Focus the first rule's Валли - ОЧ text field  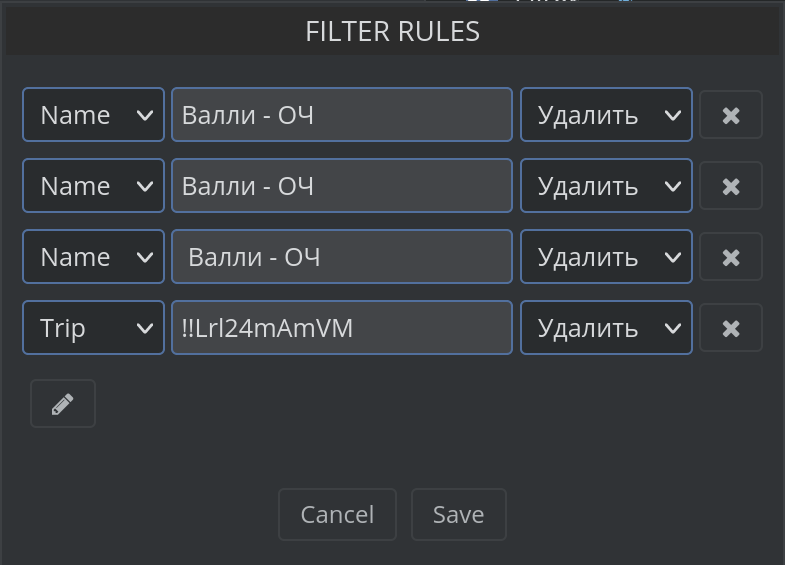[x=342, y=115]
